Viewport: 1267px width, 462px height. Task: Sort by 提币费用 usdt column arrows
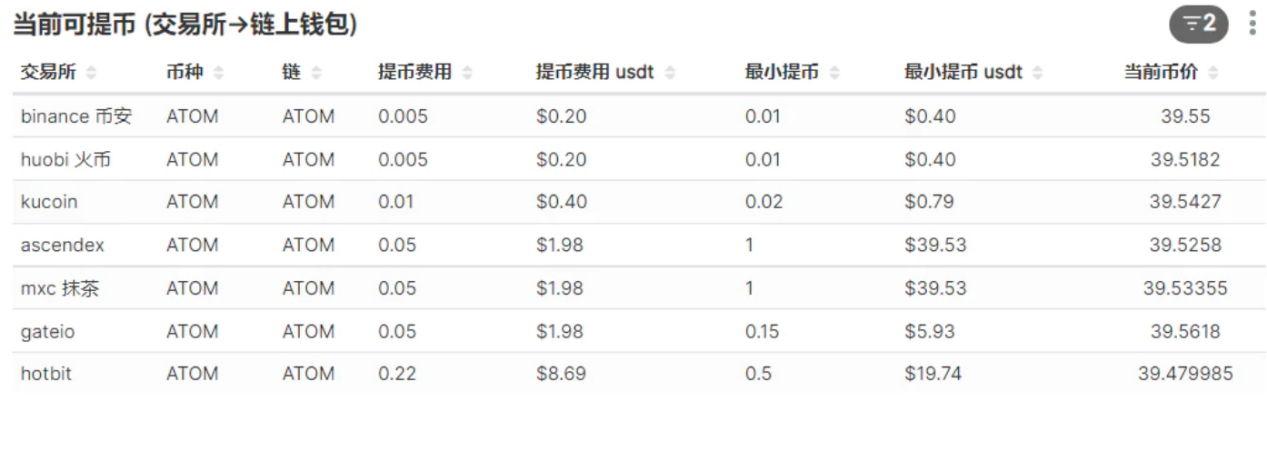pos(670,73)
